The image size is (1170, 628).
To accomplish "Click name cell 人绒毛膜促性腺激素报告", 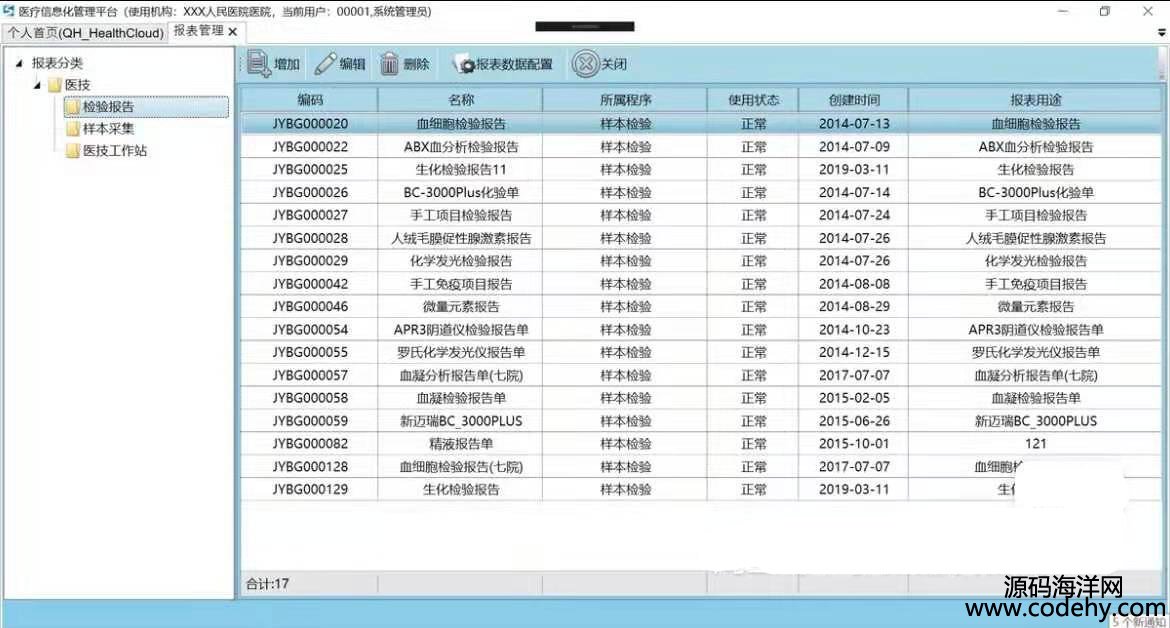I will pos(460,238).
